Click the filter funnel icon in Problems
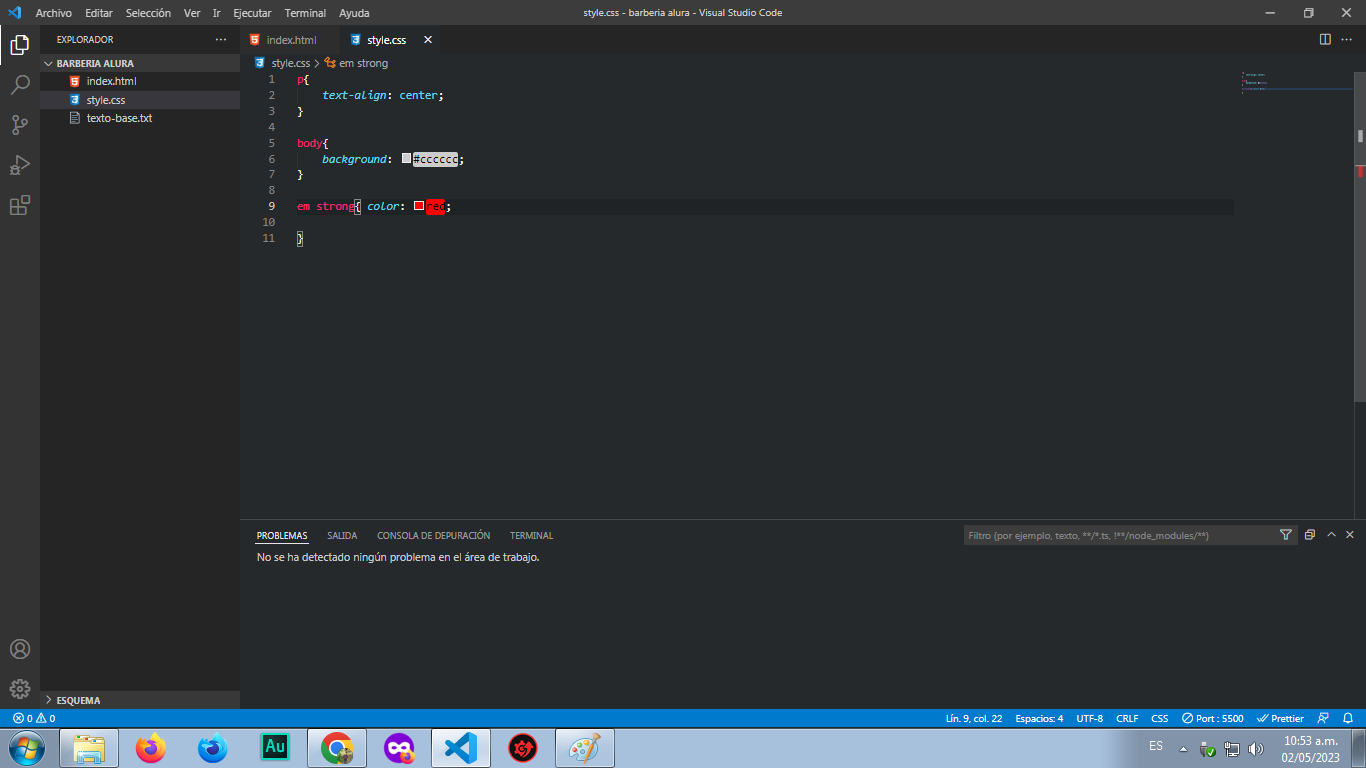Screen dimensions: 1366x768 (1286, 535)
